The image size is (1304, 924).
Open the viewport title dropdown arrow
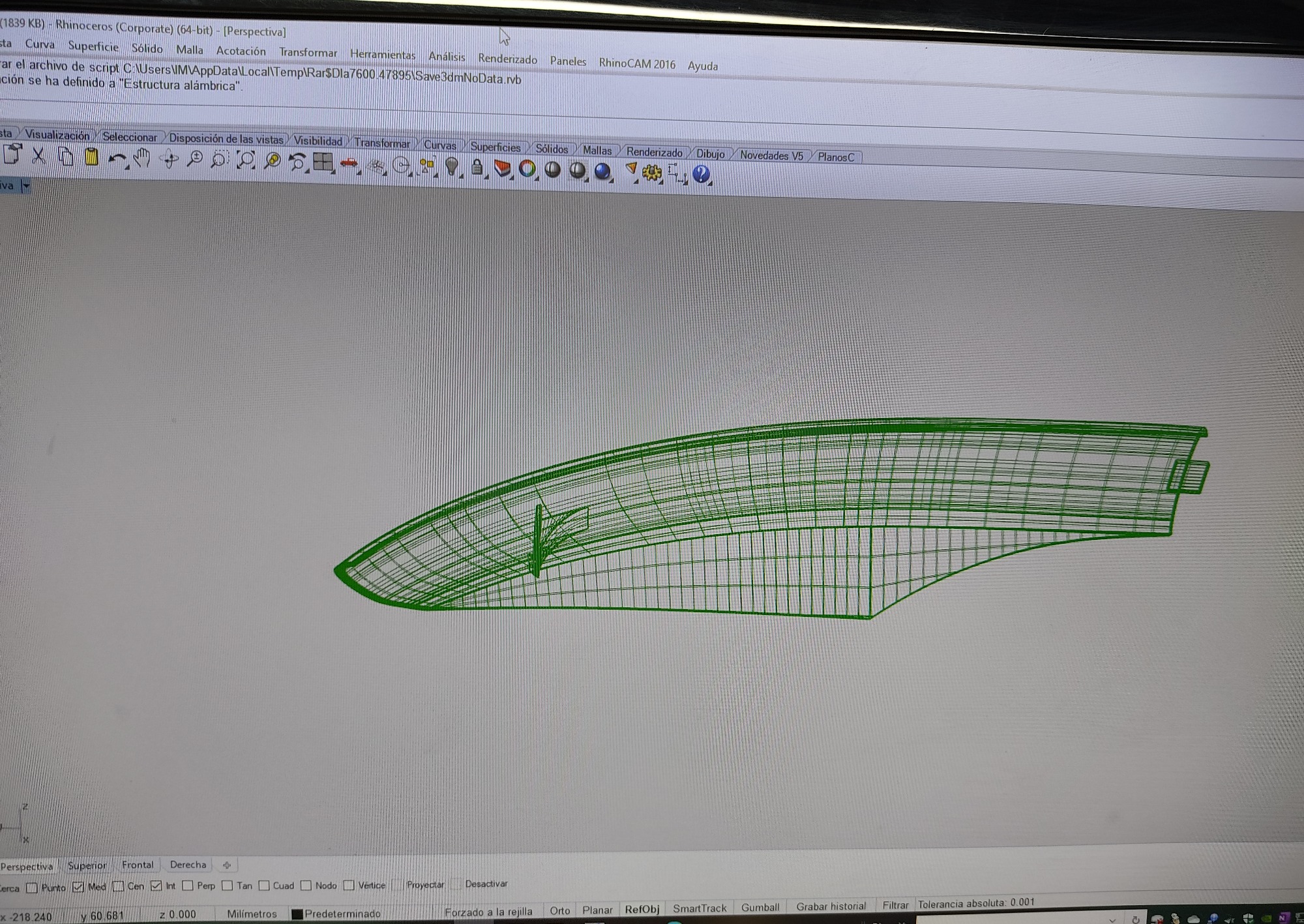[x=26, y=186]
